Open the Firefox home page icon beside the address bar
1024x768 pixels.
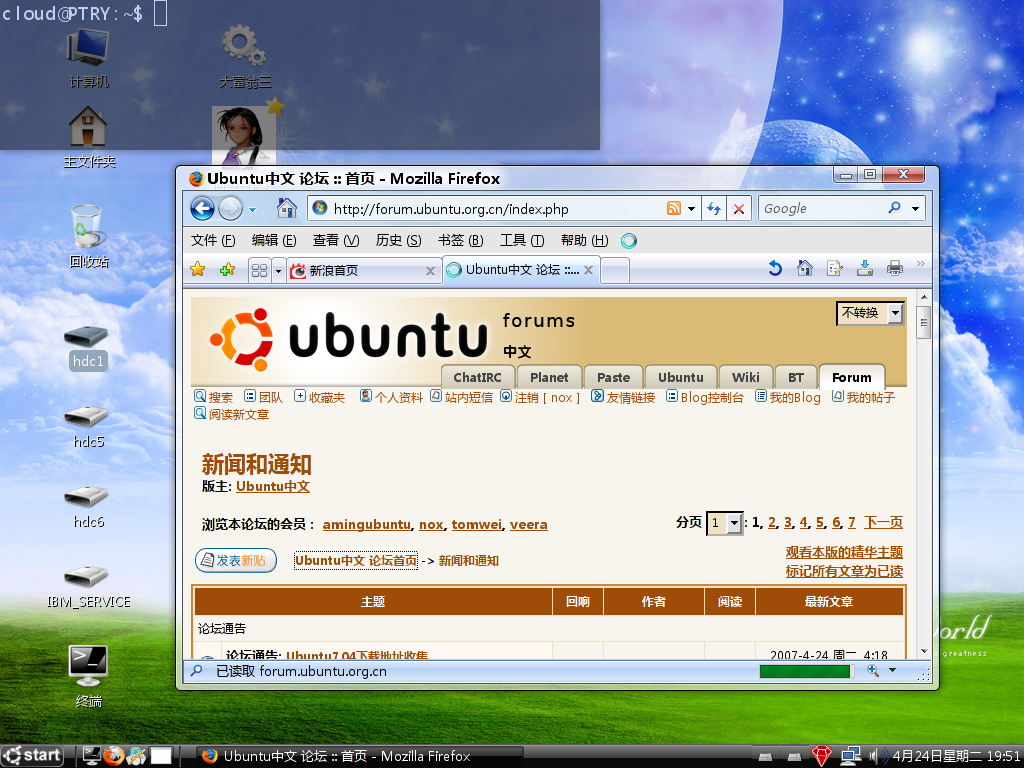click(x=287, y=208)
